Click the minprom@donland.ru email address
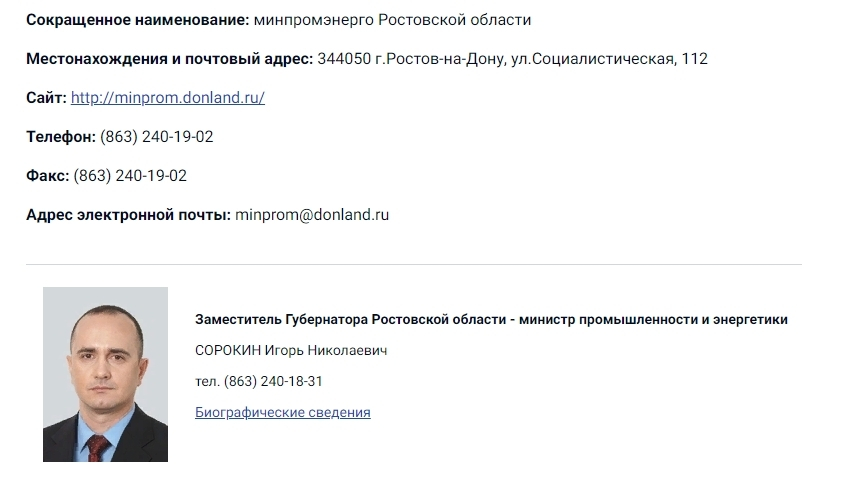 (312, 215)
